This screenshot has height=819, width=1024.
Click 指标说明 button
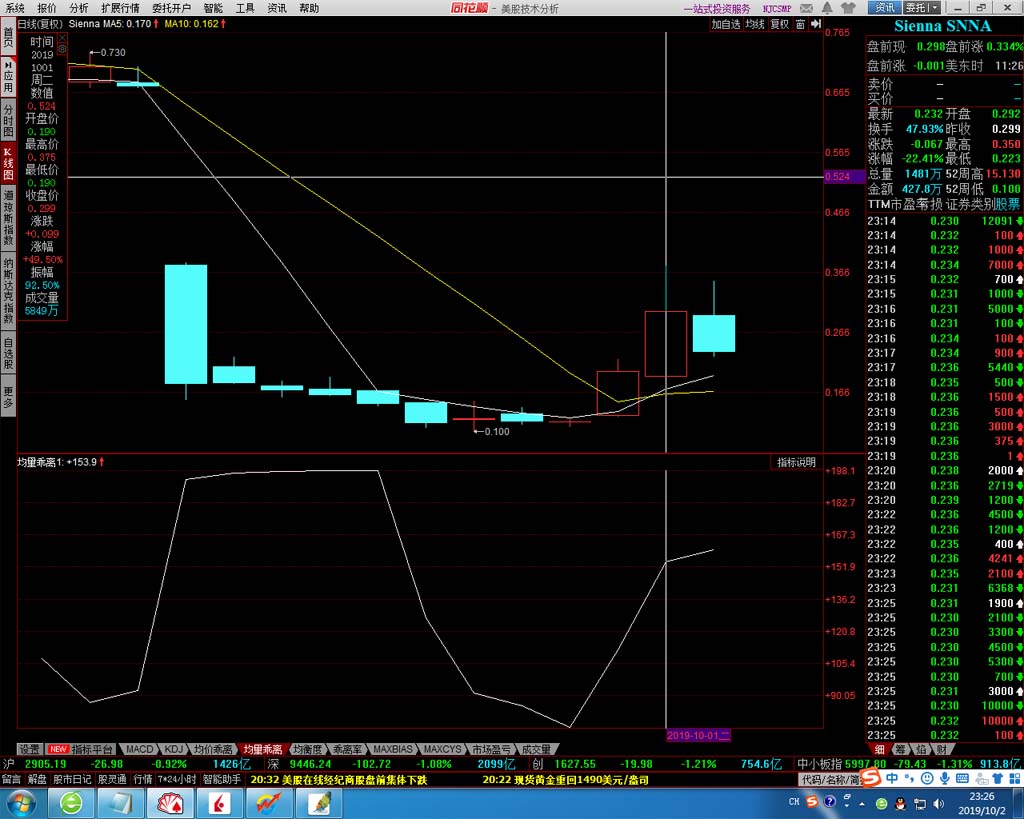[x=796, y=462]
